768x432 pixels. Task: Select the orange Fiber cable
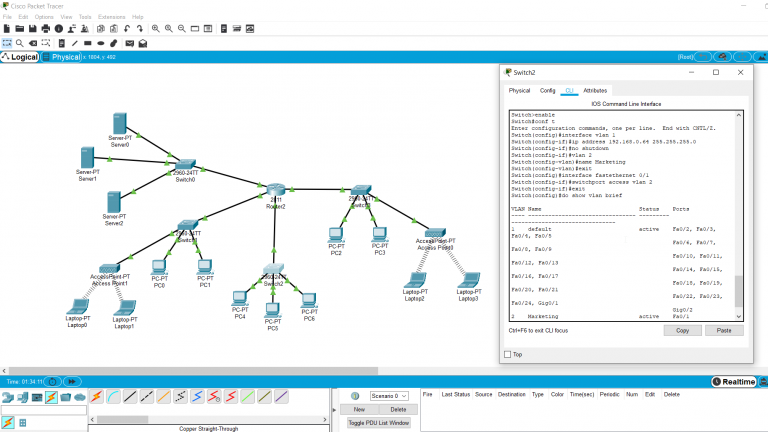pyautogui.click(x=164, y=396)
